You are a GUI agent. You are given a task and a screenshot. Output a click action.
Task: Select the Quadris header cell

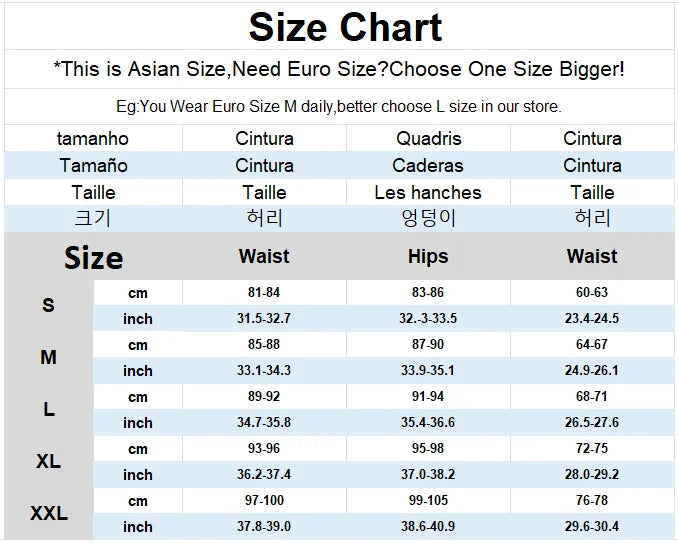coord(428,139)
